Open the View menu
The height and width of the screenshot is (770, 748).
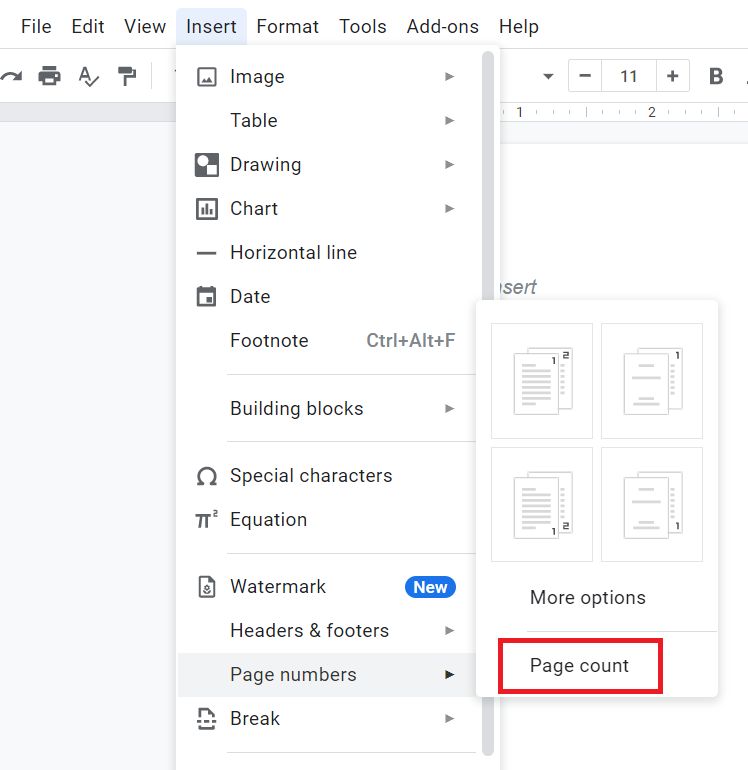pyautogui.click(x=145, y=27)
